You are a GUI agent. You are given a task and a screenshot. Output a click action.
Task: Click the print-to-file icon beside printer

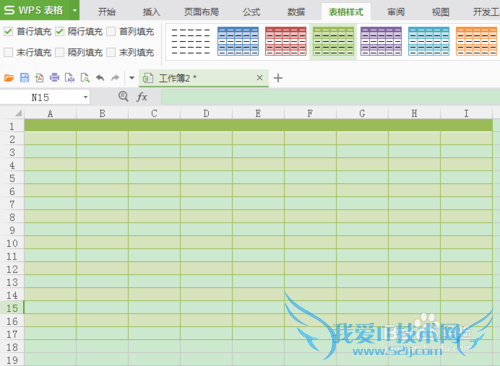[x=70, y=78]
